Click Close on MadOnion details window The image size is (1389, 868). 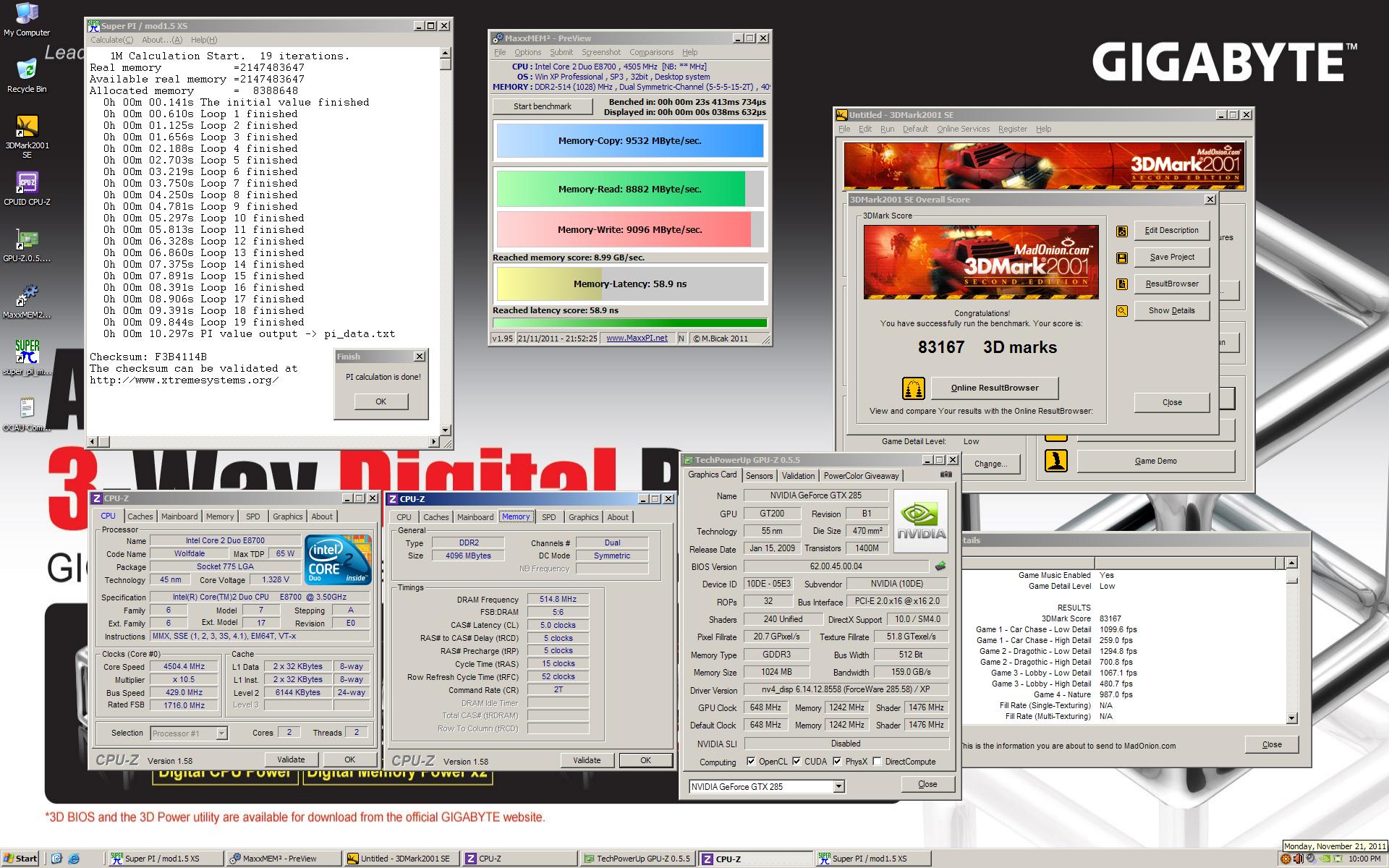pyautogui.click(x=1272, y=744)
